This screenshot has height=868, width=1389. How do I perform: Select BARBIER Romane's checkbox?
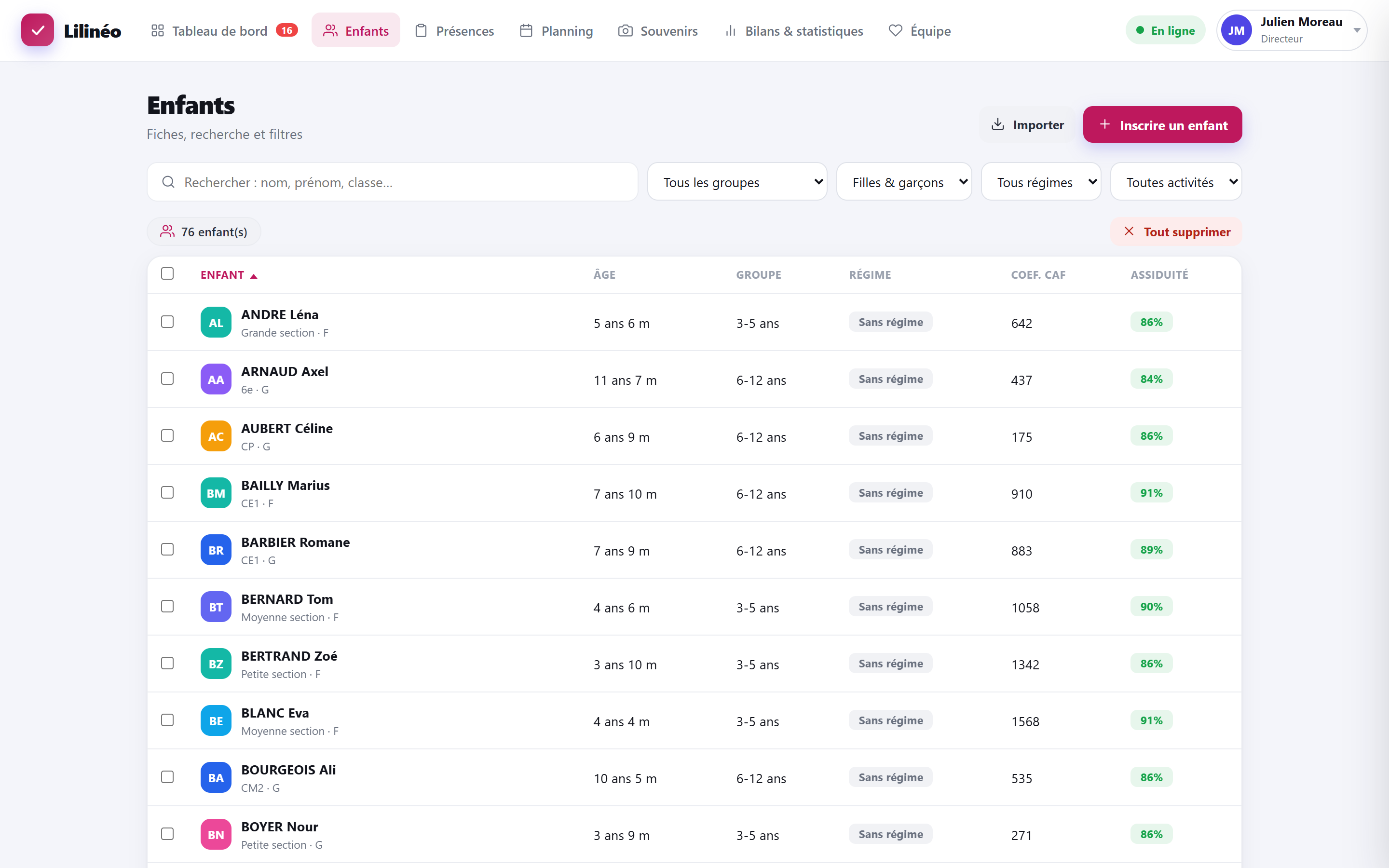click(168, 549)
